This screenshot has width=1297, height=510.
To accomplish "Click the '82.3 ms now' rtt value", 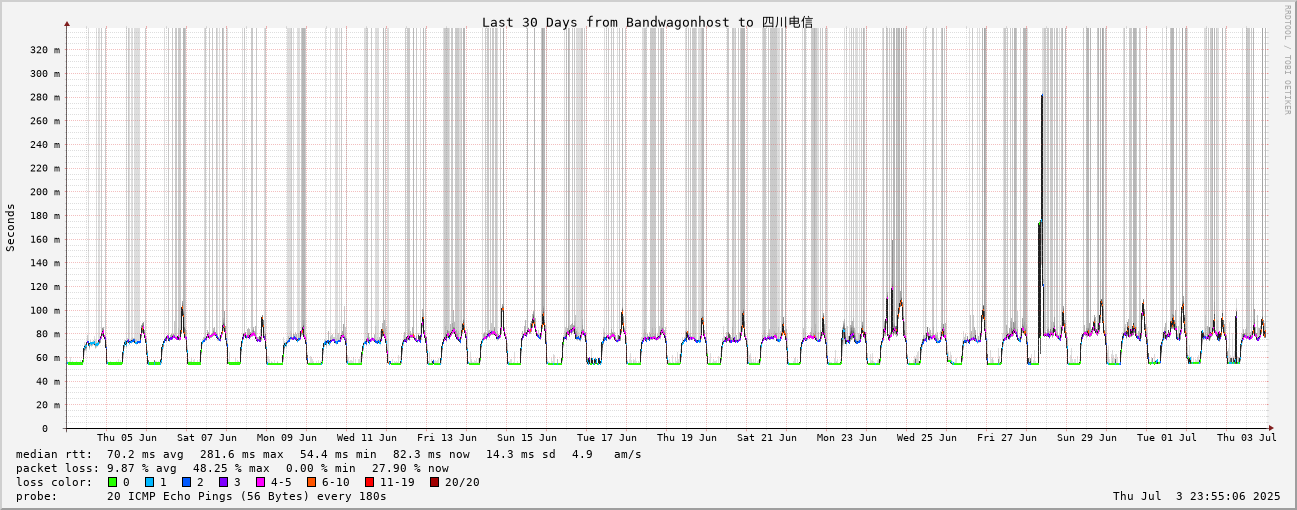I will click(431, 454).
